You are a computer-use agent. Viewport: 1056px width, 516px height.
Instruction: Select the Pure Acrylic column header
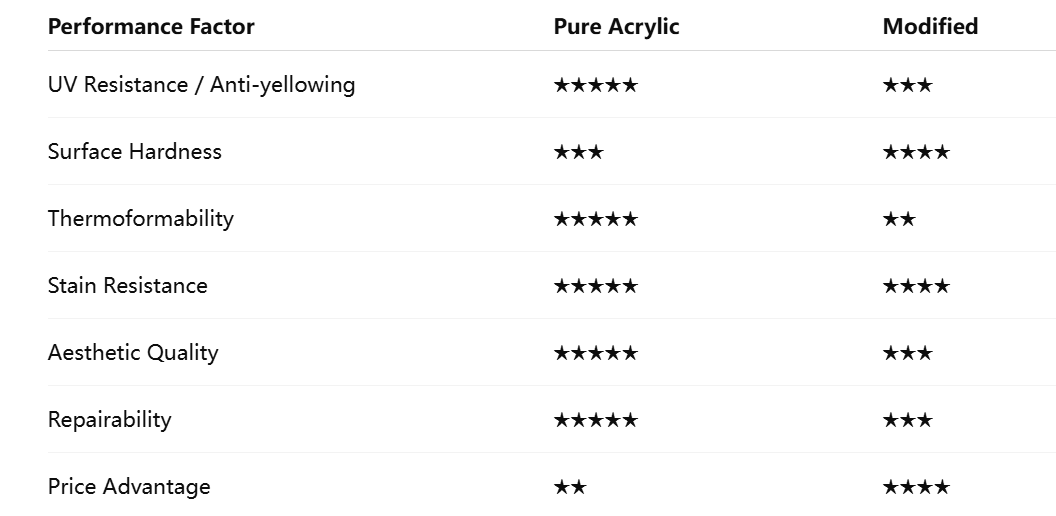(x=616, y=27)
